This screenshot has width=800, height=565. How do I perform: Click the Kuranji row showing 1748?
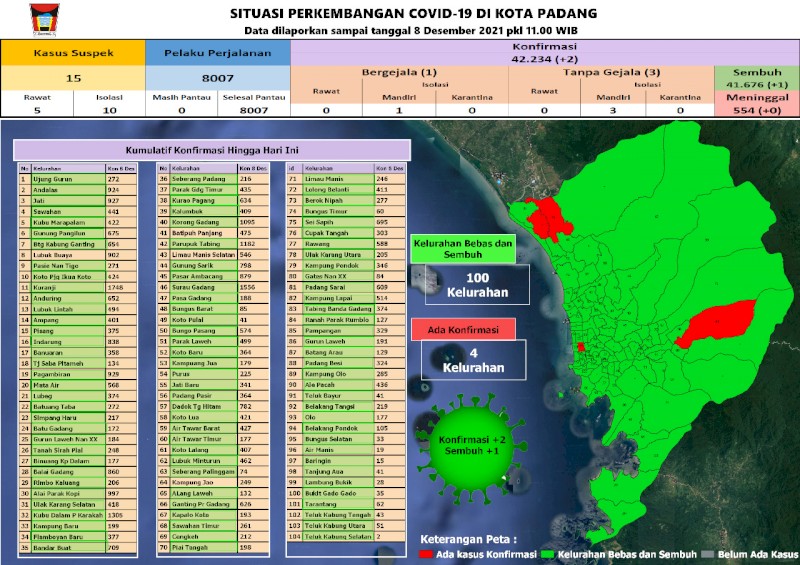click(78, 287)
